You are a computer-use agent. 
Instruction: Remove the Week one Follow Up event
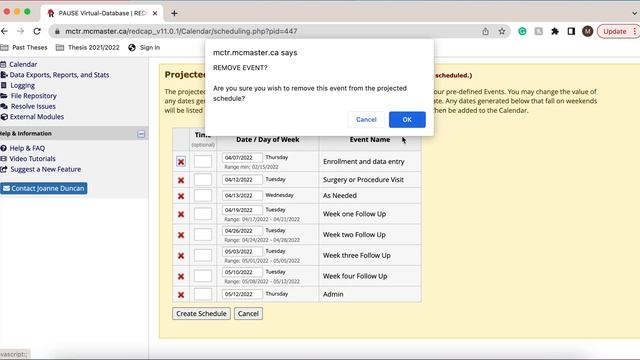181,214
